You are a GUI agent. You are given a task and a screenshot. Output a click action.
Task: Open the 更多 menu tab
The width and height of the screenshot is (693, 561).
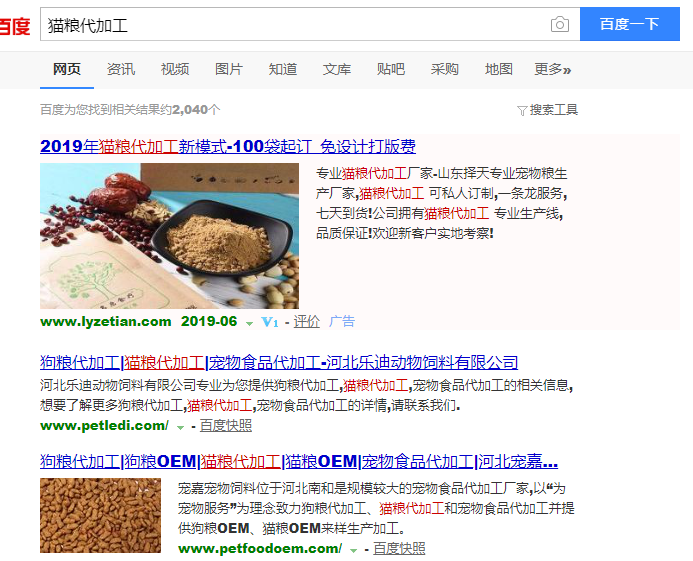point(552,69)
